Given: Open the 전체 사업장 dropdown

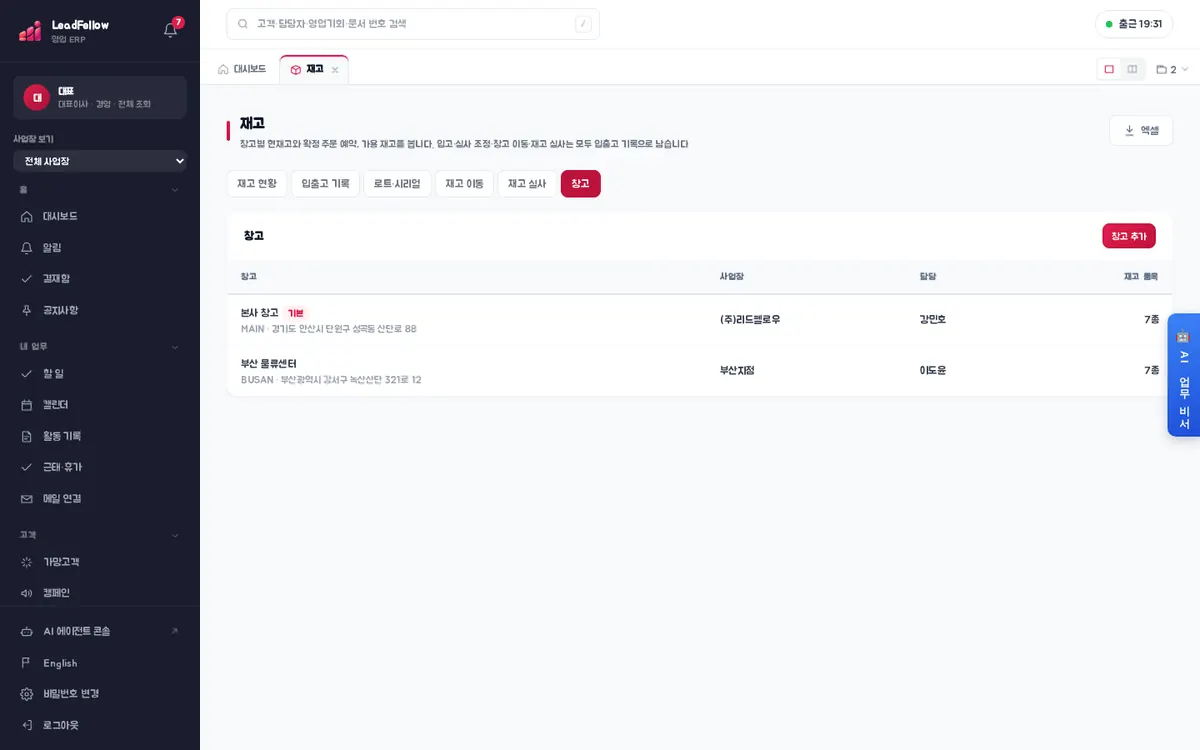Looking at the screenshot, I should [x=100, y=161].
